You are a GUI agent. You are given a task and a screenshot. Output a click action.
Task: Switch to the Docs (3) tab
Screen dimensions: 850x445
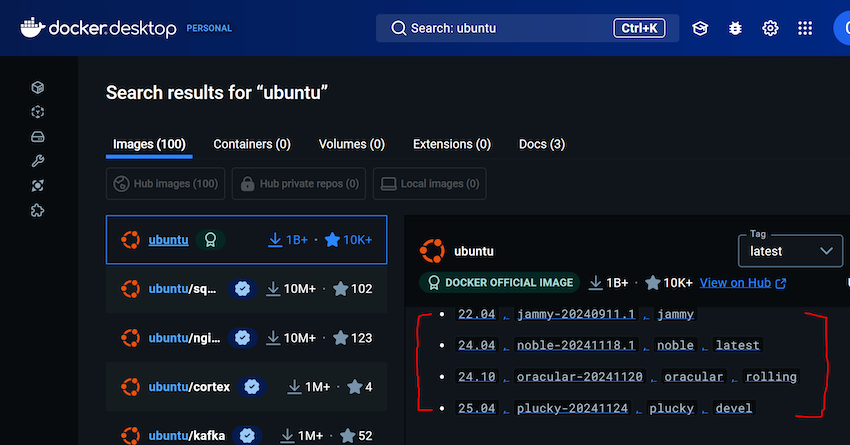tap(542, 144)
